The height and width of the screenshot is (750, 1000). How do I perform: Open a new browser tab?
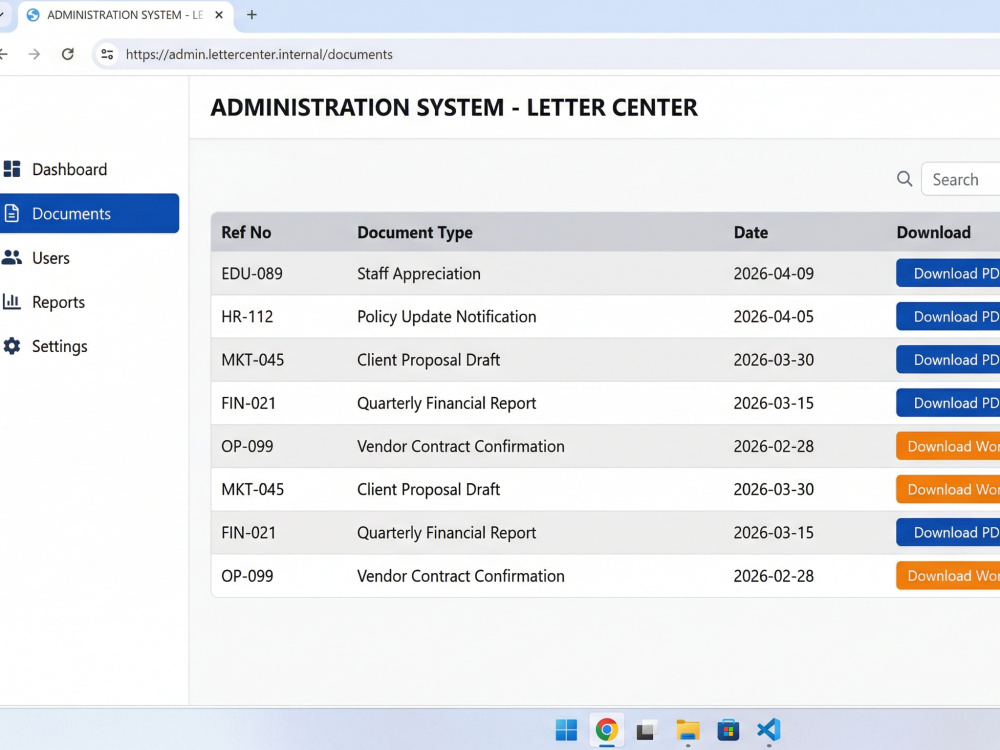point(252,15)
